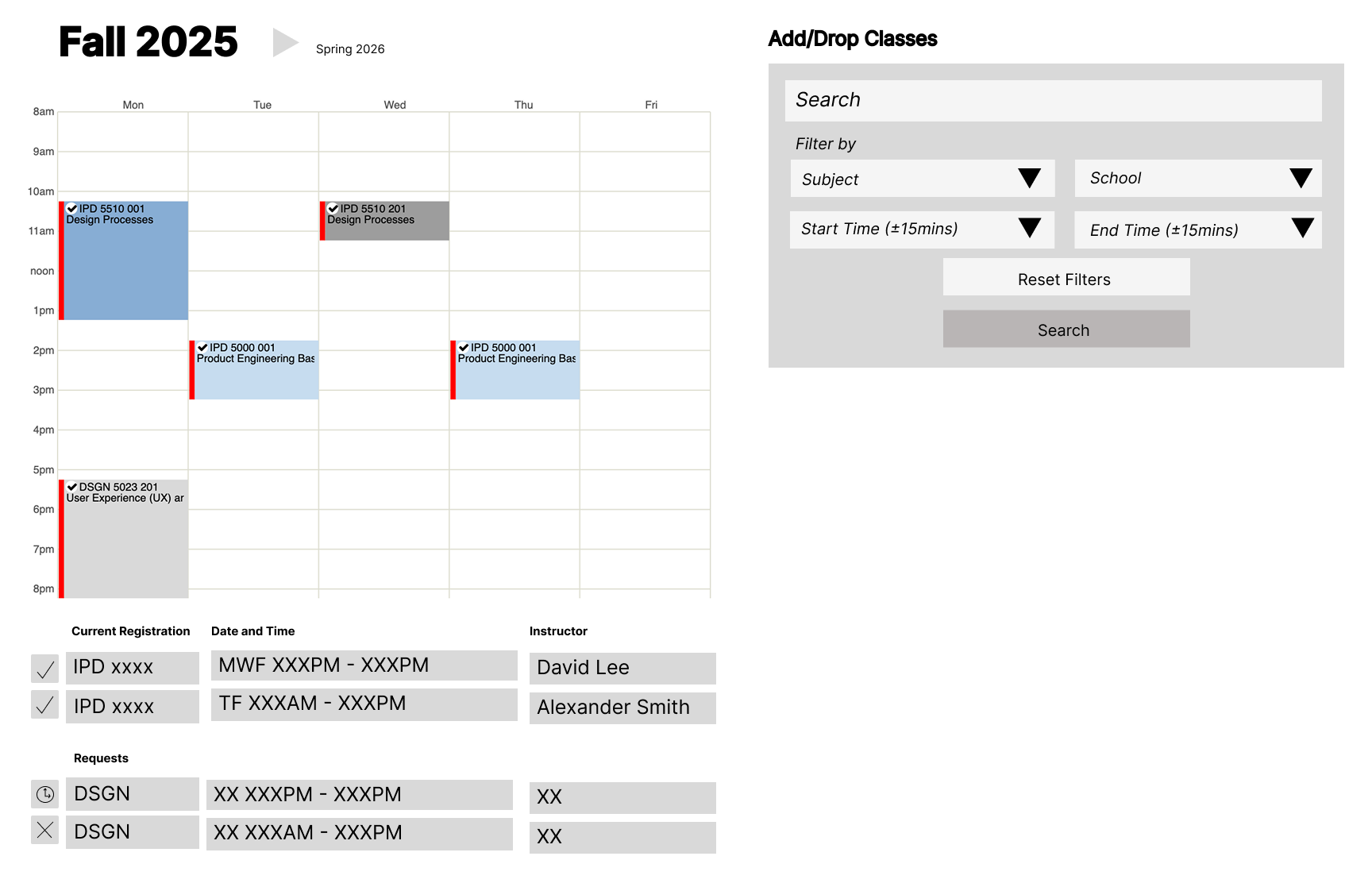Click the arrow to go to Spring 2026
This screenshot has height=887, width=1372.
284,43
